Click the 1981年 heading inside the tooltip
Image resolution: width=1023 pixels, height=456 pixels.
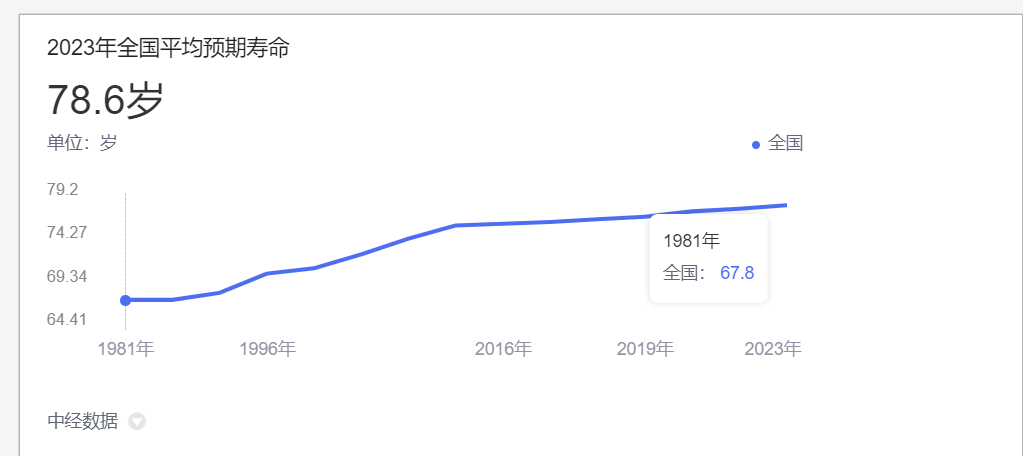point(691,240)
